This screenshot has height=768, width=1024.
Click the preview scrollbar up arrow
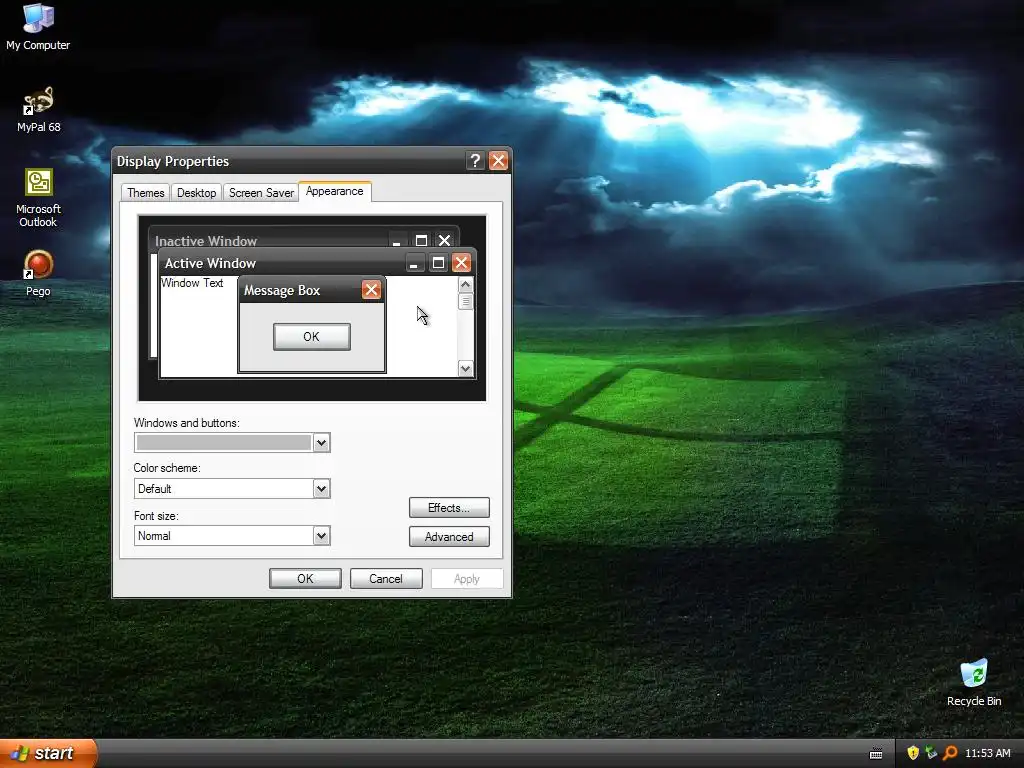(x=465, y=285)
